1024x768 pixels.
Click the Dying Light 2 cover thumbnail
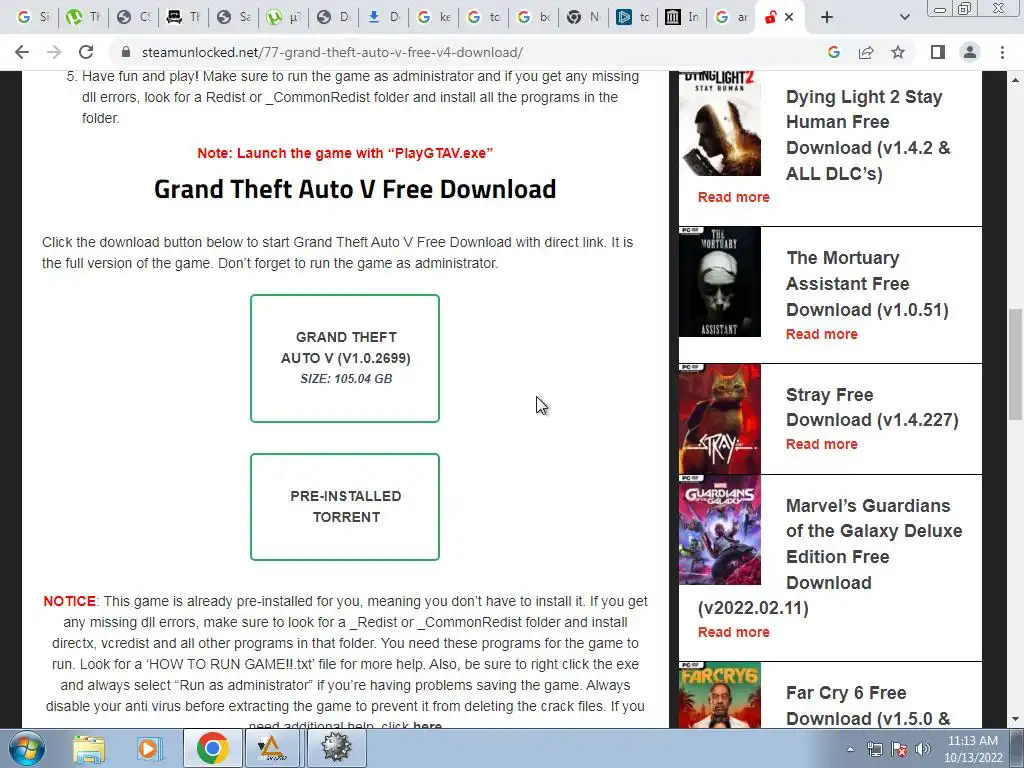coord(720,123)
